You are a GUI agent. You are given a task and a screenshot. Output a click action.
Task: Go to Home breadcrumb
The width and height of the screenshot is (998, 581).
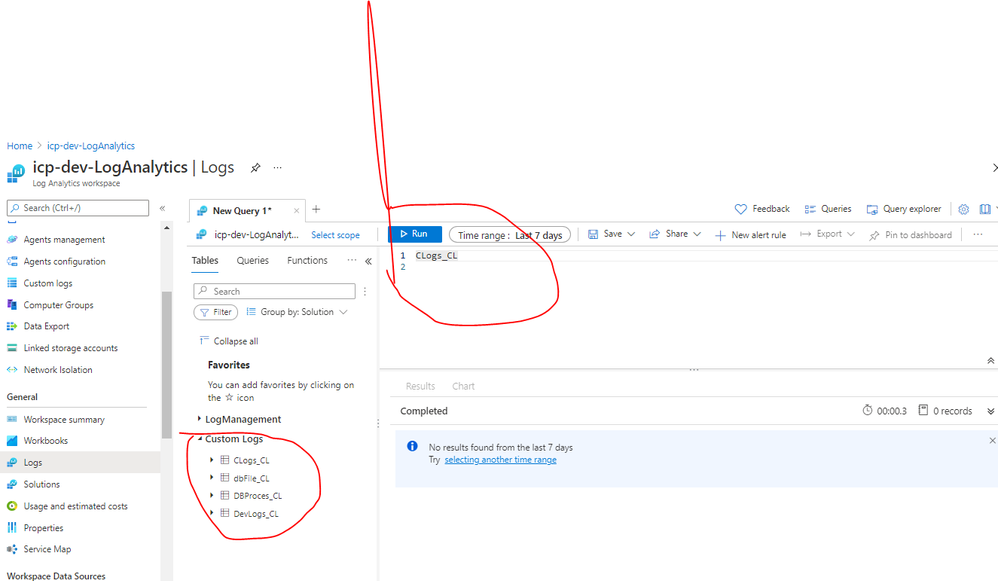pyautogui.click(x=20, y=146)
